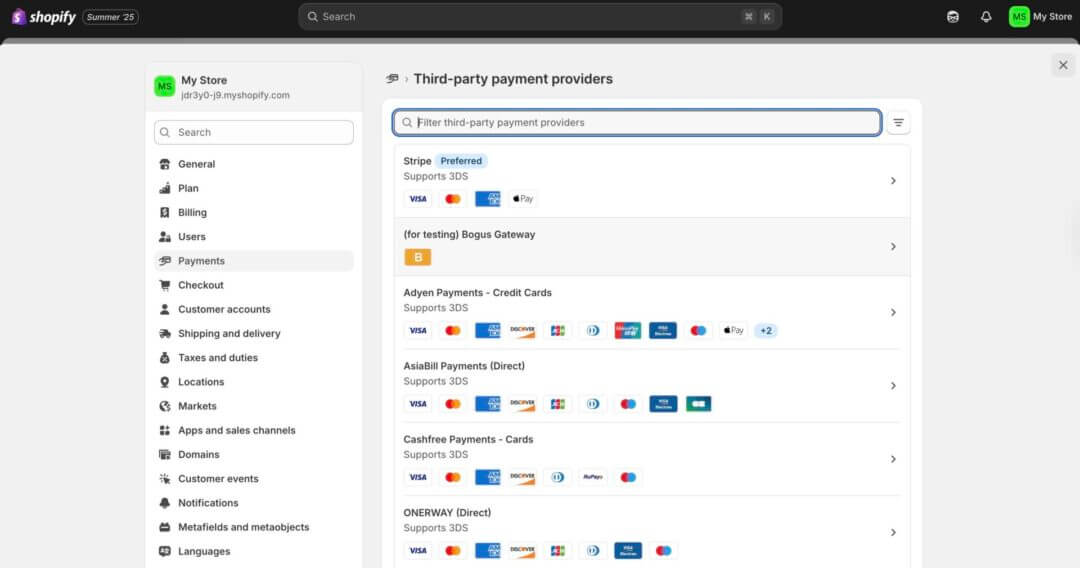This screenshot has width=1080, height=568.
Task: Click the store avatar in sidebar header
Action: (165, 86)
